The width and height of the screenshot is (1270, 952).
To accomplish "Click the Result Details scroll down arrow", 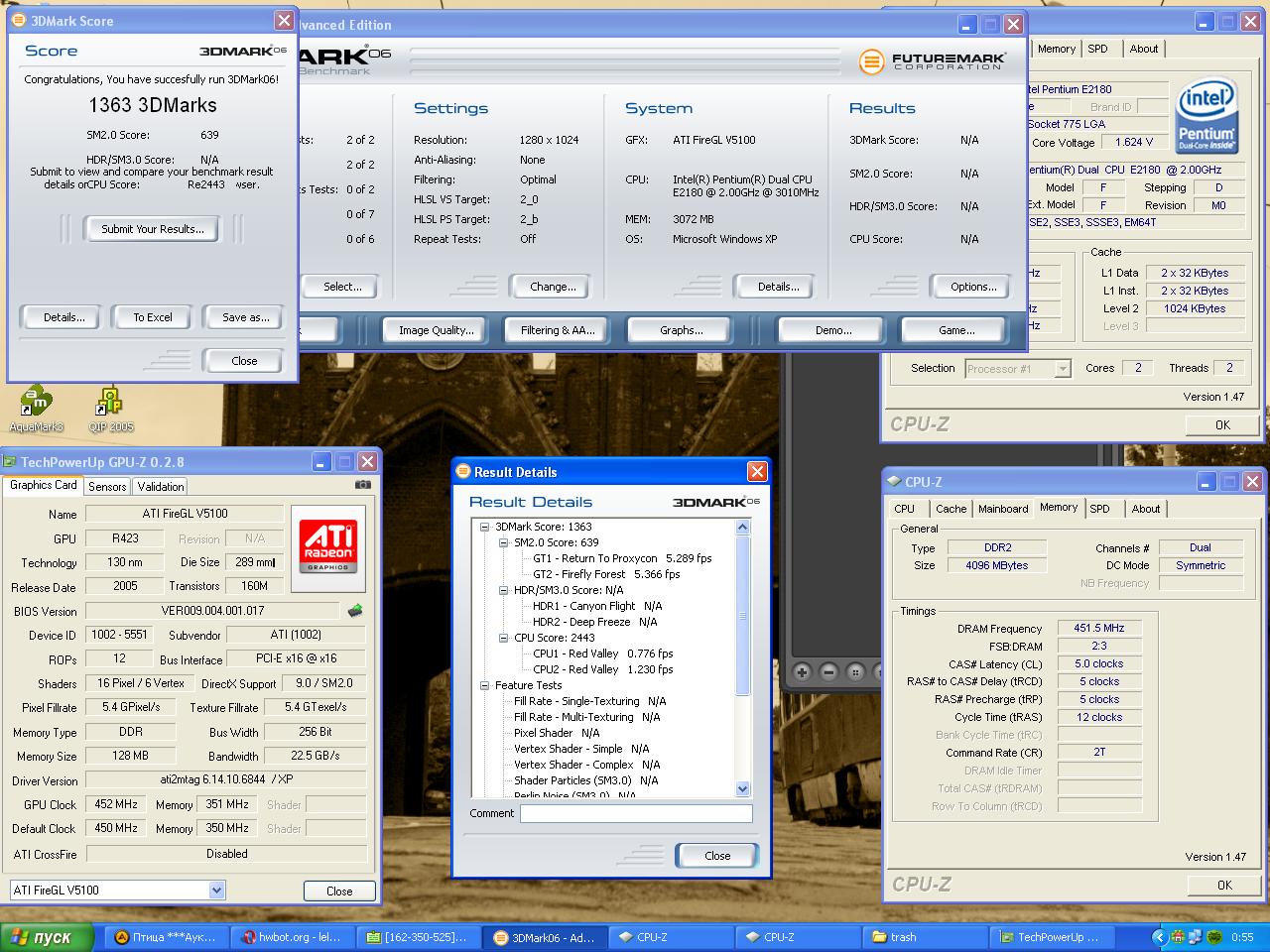I will pyautogui.click(x=743, y=789).
